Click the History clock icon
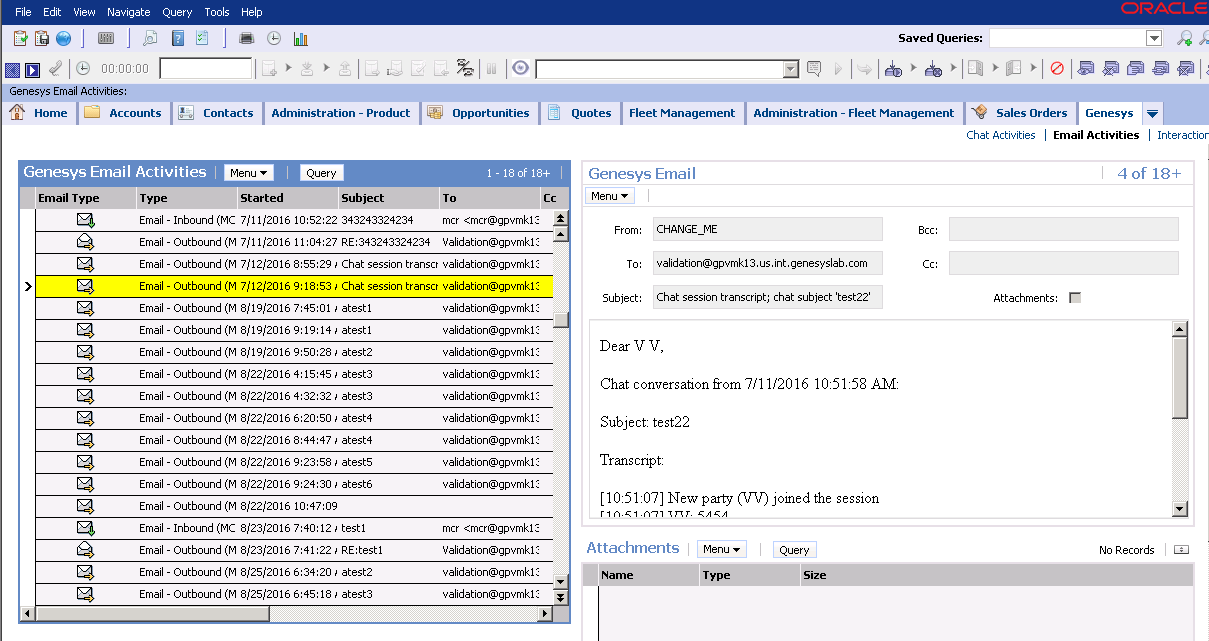This screenshot has height=641, width=1209. (x=273, y=37)
